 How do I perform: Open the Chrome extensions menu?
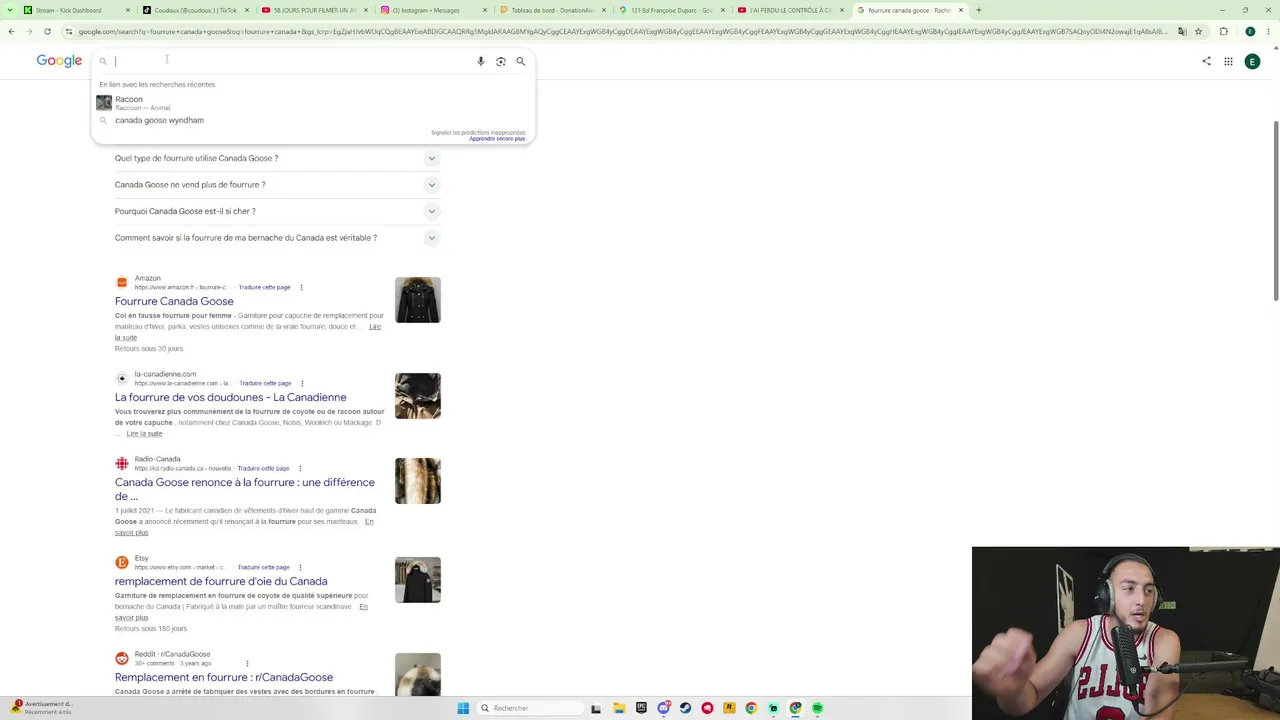[x=1223, y=31]
